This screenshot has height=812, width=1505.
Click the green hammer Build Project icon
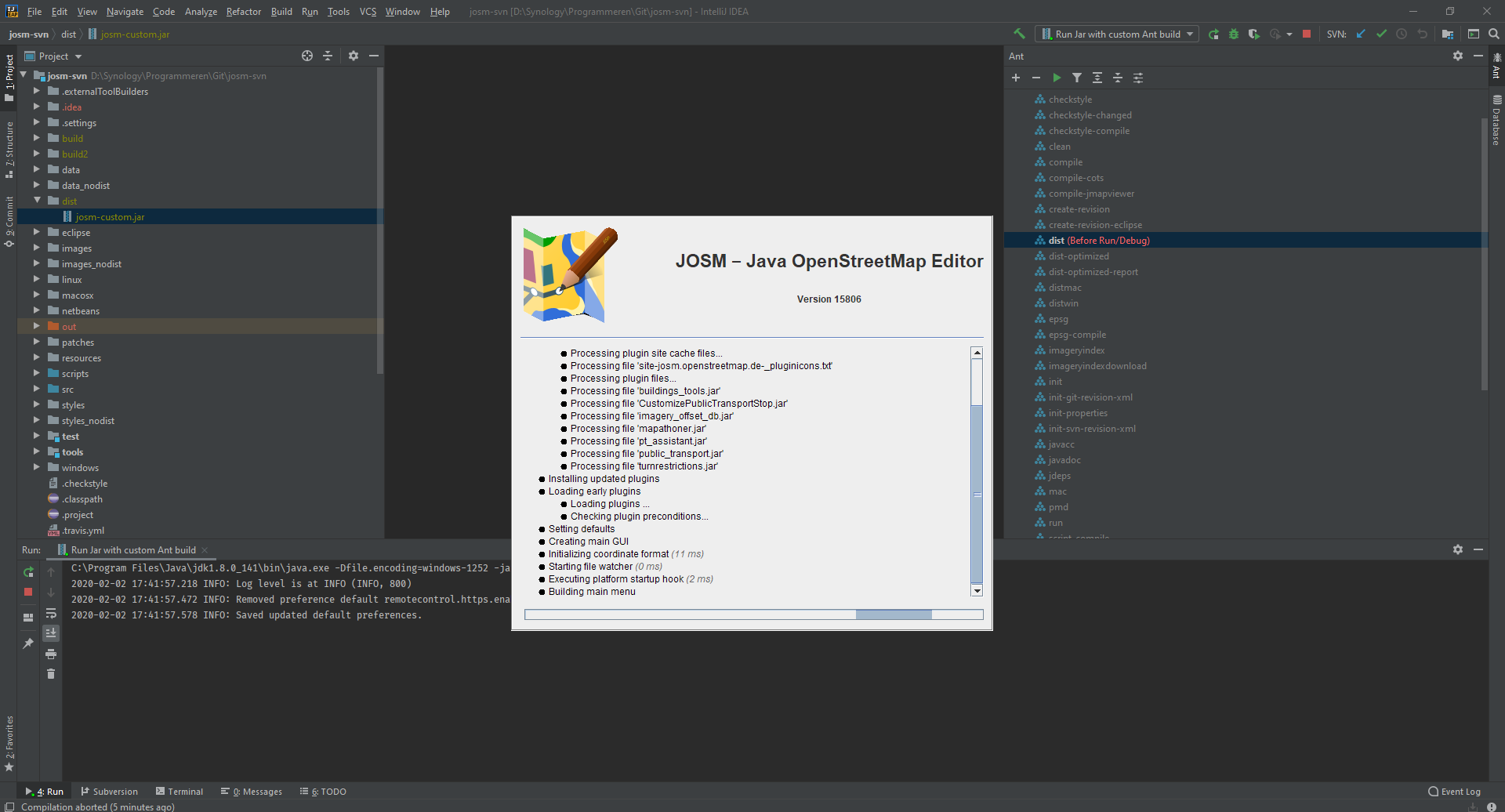[x=1019, y=34]
